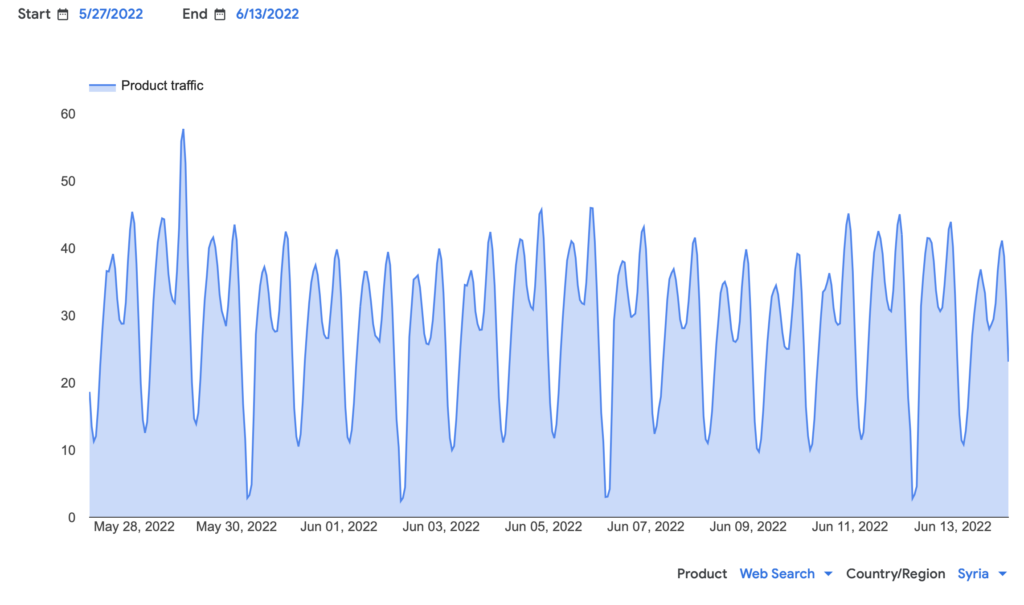Click the Jun 07, 2022 axis label
The image size is (1024, 605).
646,527
